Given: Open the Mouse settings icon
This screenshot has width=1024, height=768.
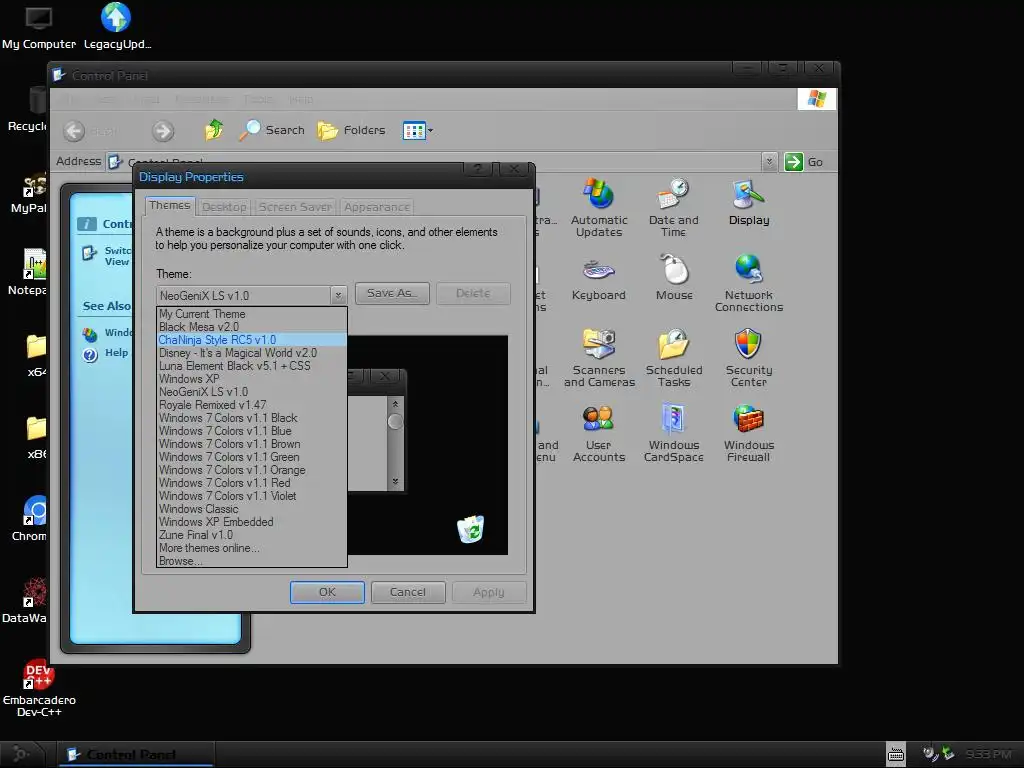Looking at the screenshot, I should click(x=674, y=279).
